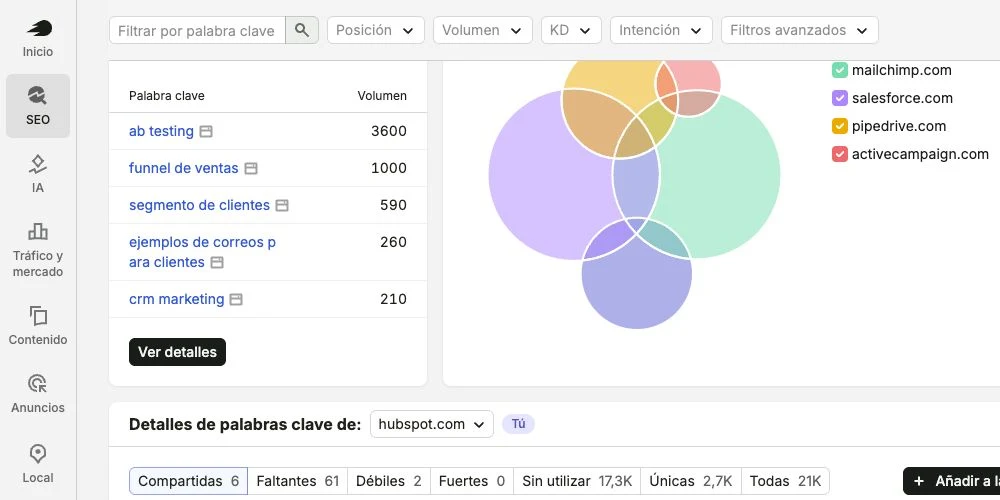
Task: Open the KD filter dropdown
Action: (x=571, y=30)
